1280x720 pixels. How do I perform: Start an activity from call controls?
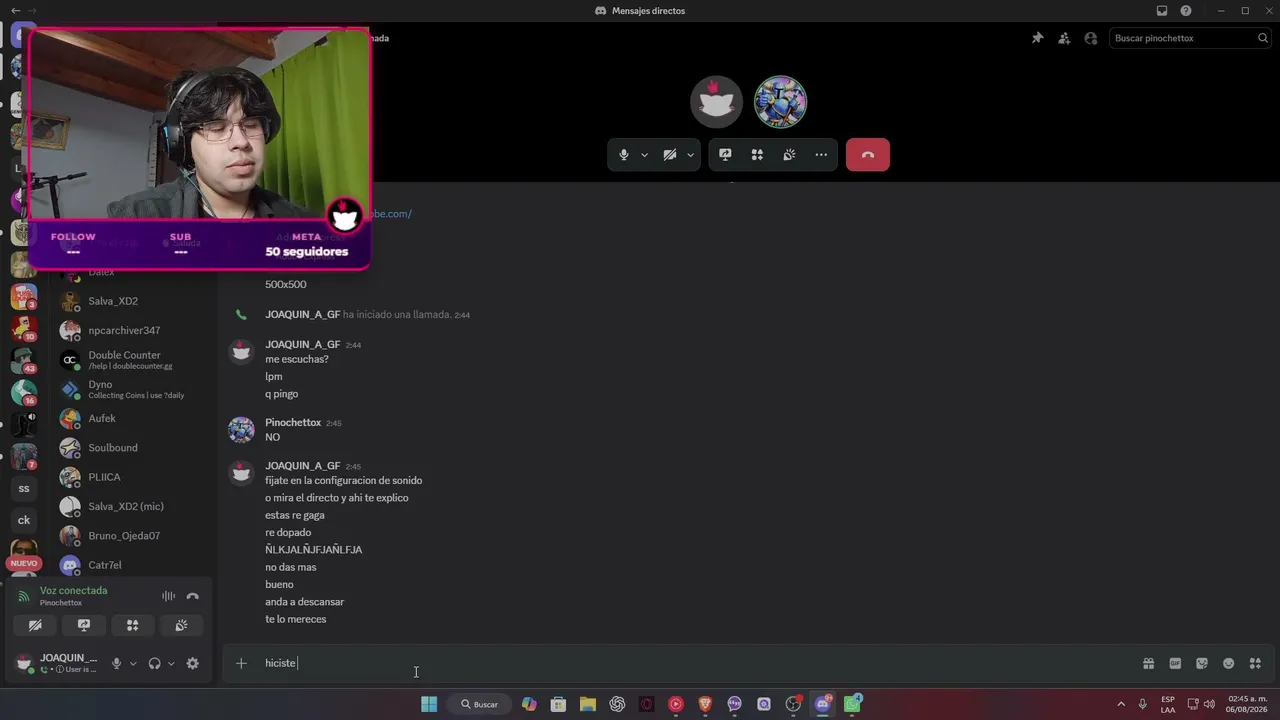(757, 155)
